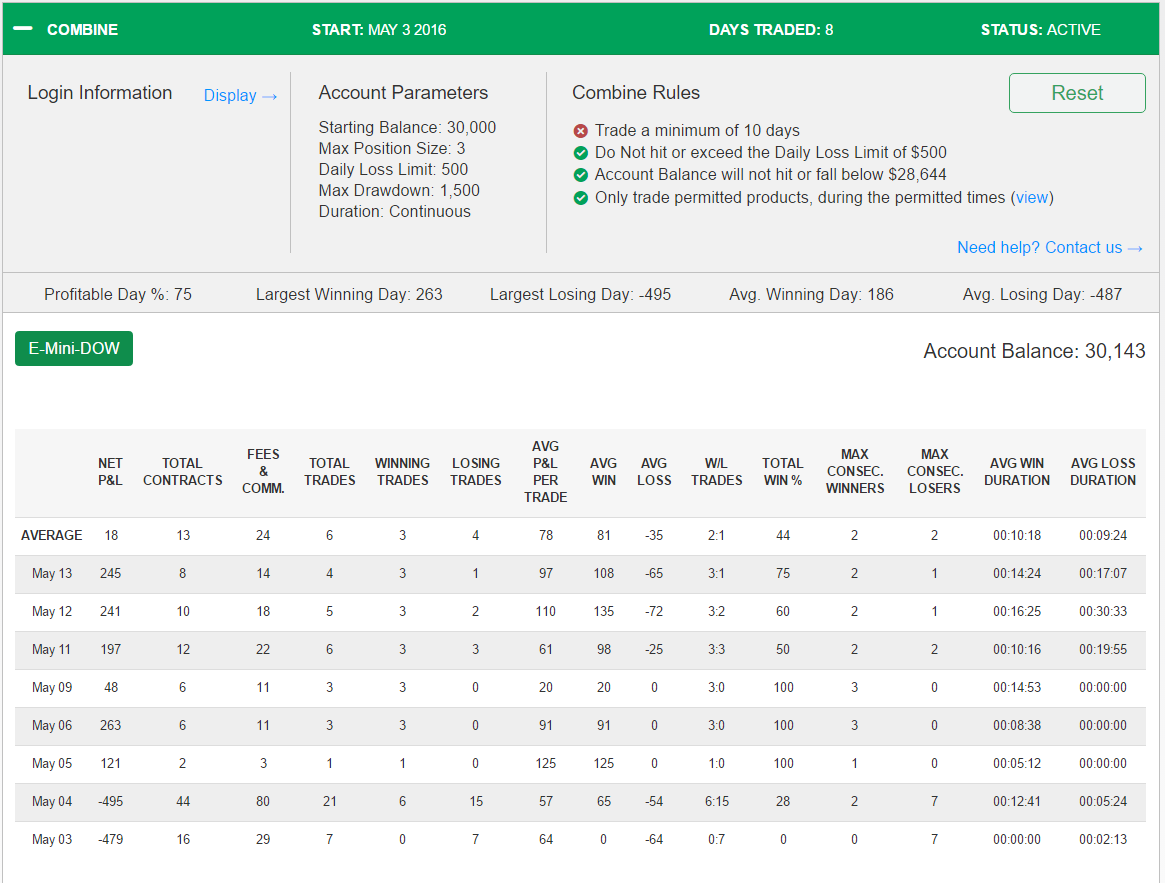The image size is (1165, 883).
Task: Select the May 13 row
Action: pos(580,574)
